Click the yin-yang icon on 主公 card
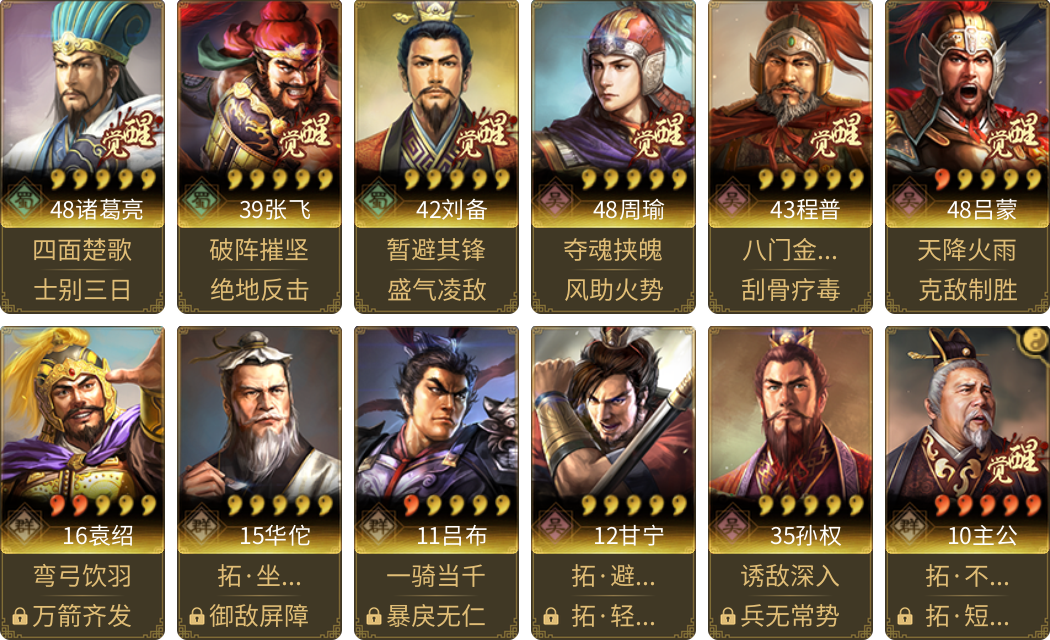This screenshot has width=1050, height=640. 1035,341
